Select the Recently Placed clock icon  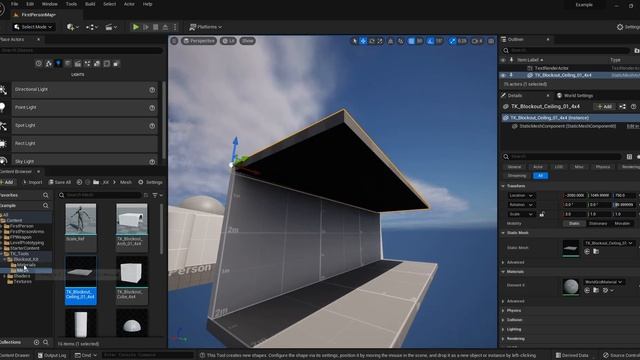(39, 64)
